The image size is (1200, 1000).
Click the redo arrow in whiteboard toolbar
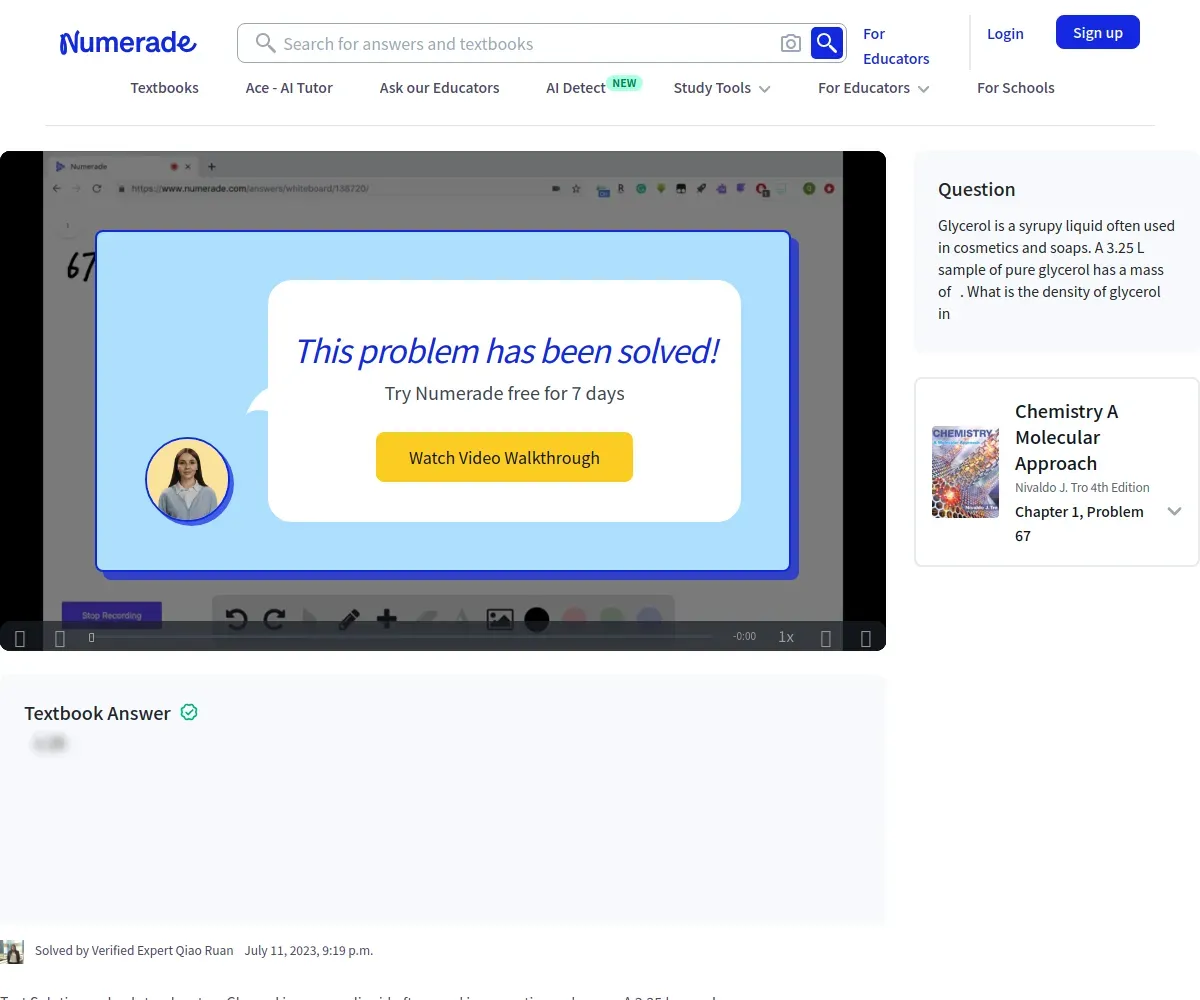click(274, 619)
